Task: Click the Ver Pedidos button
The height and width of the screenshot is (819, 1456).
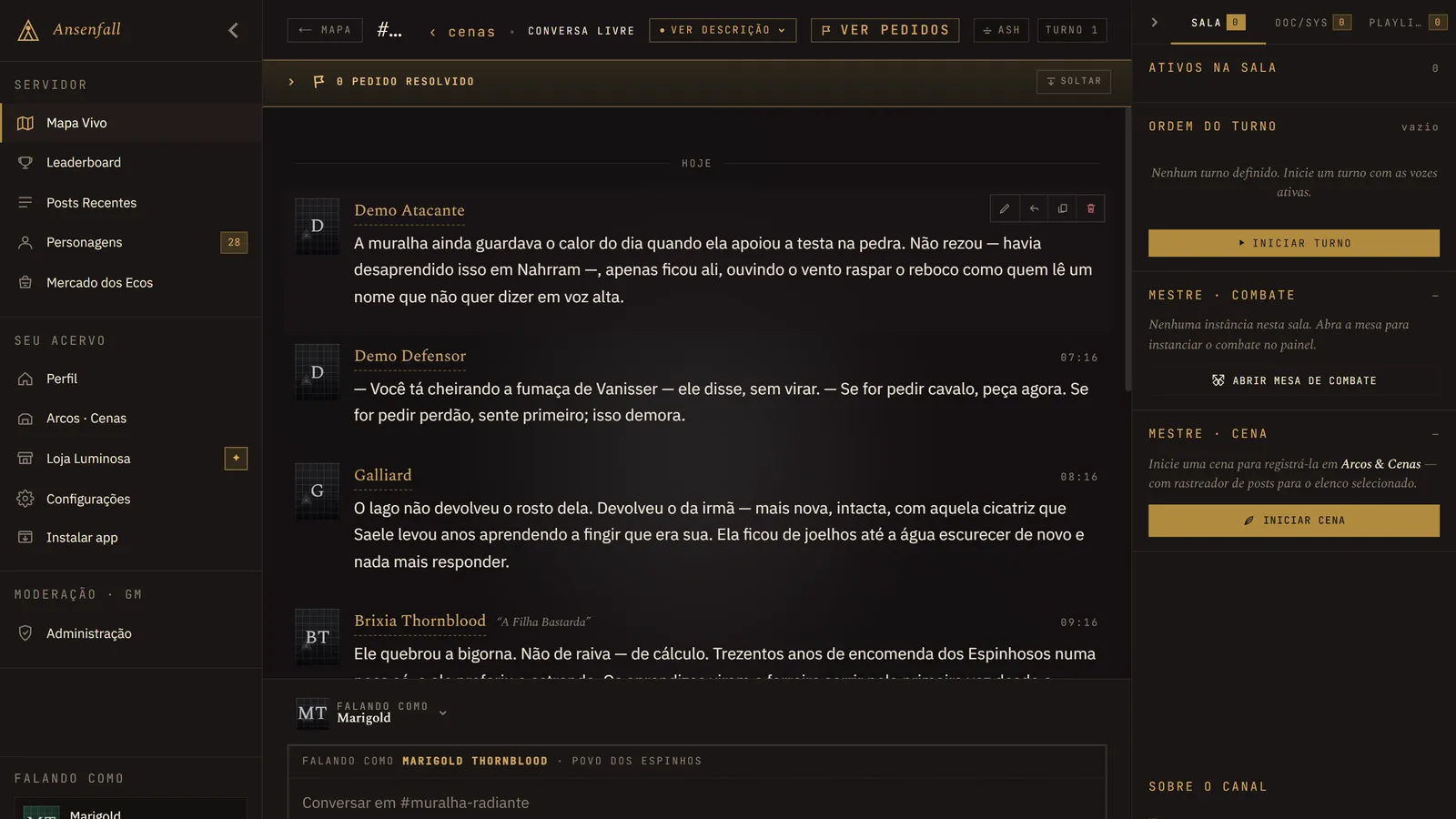Action: click(885, 30)
